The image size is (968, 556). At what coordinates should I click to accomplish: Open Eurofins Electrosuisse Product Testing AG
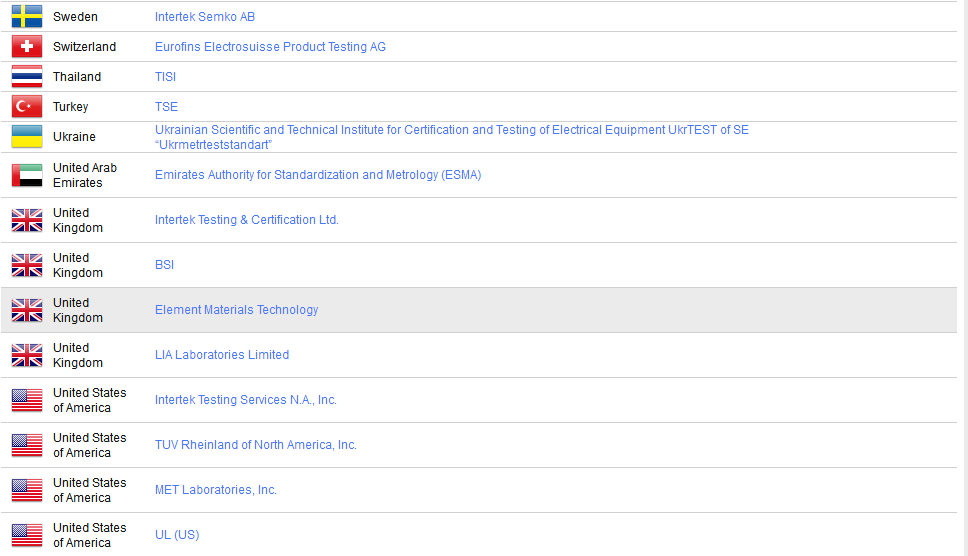270,47
